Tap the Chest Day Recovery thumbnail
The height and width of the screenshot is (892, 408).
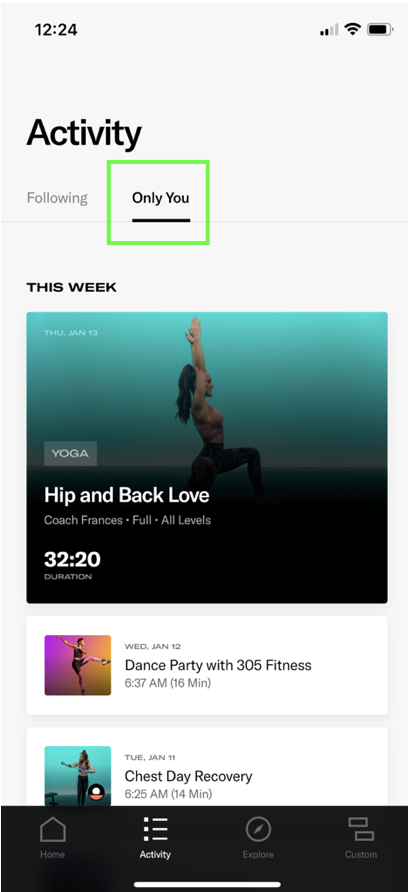point(78,776)
